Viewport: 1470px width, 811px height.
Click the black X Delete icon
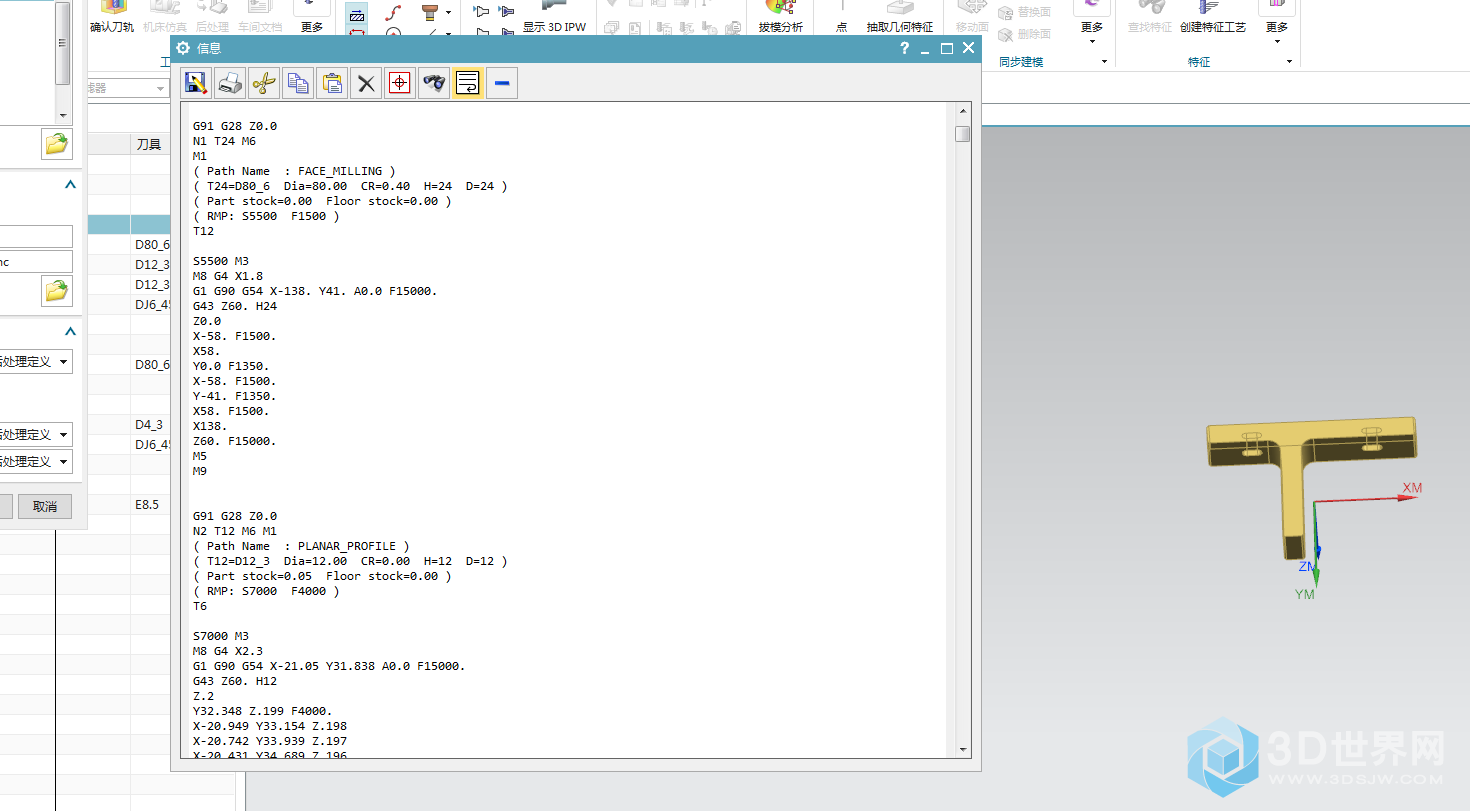366,84
